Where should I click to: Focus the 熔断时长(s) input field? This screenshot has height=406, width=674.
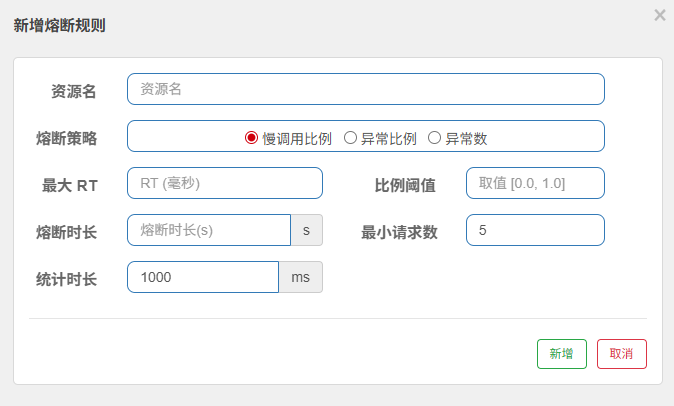(209, 230)
